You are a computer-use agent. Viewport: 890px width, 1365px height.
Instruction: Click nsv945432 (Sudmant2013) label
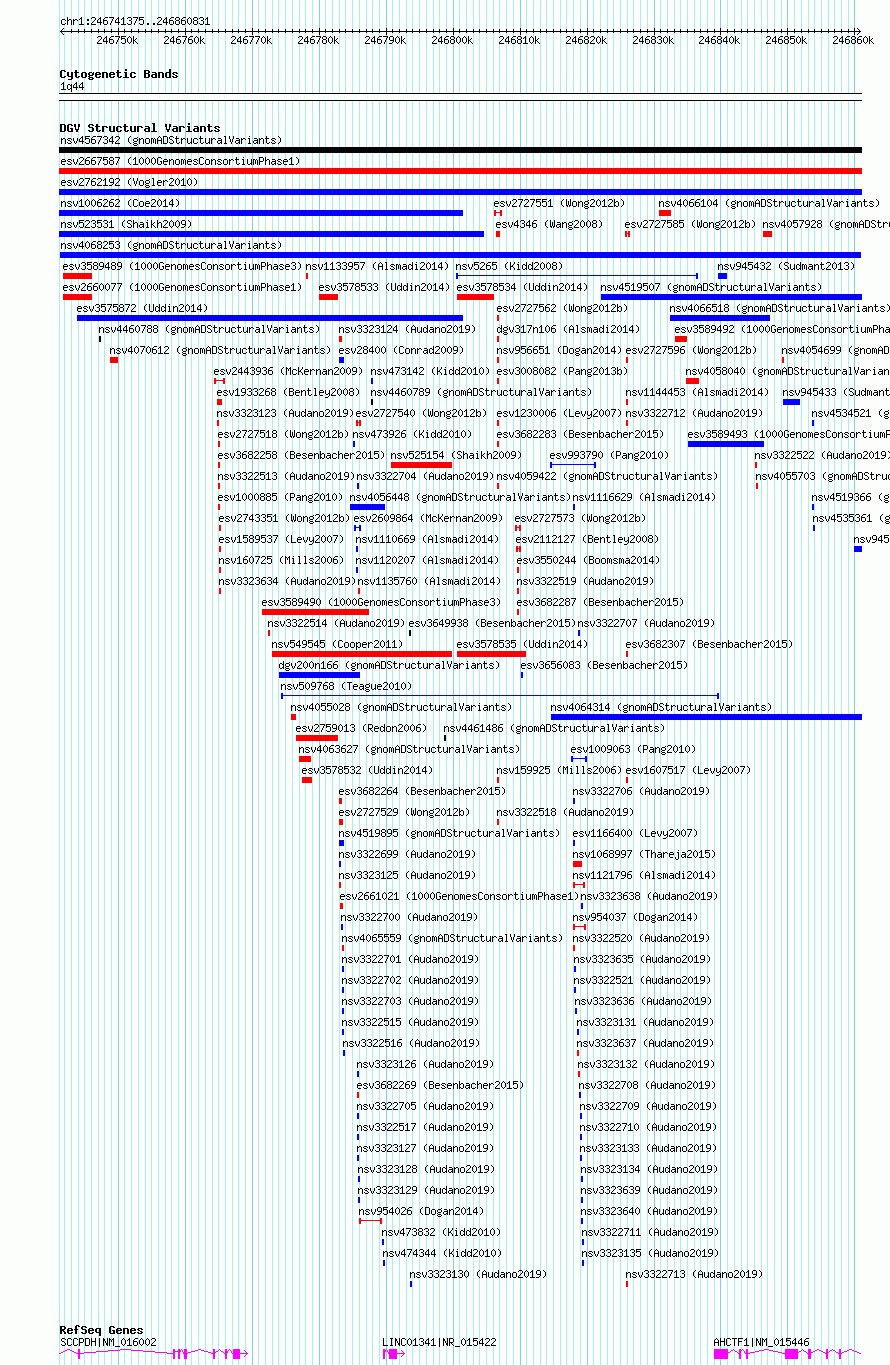(x=787, y=266)
